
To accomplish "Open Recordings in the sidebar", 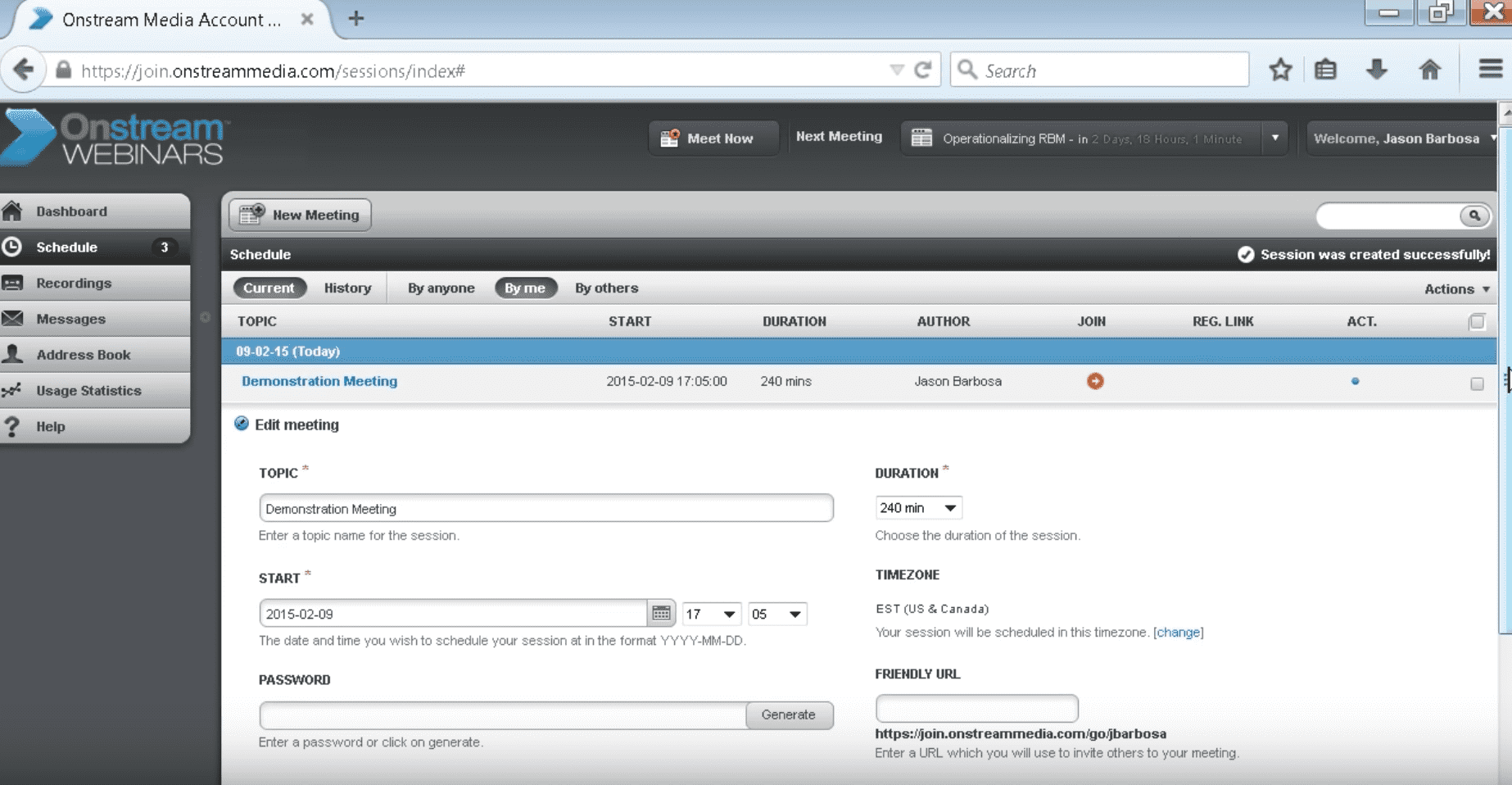I will pos(74,283).
